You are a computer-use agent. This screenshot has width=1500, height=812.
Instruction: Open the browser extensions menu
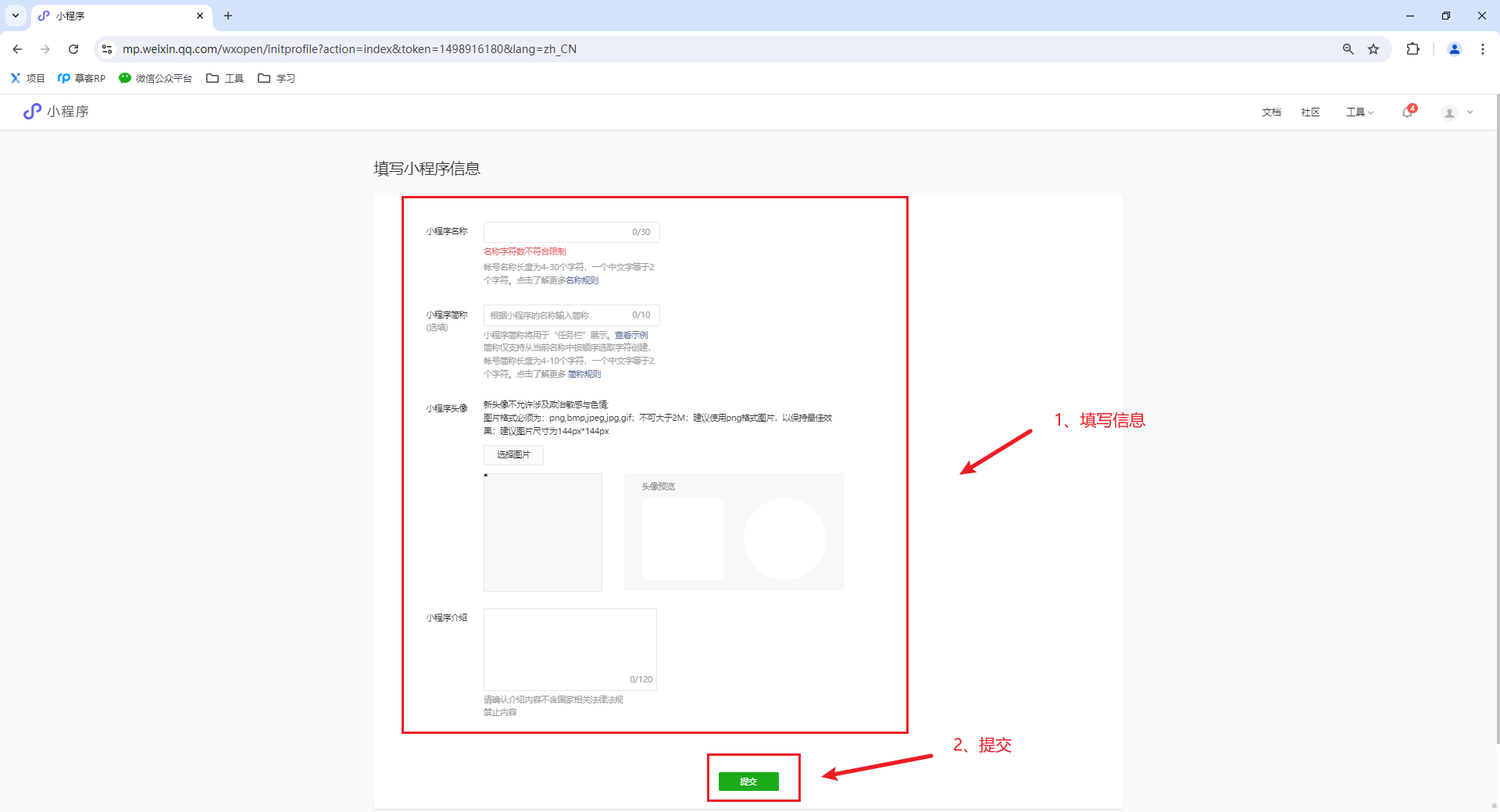(x=1412, y=49)
